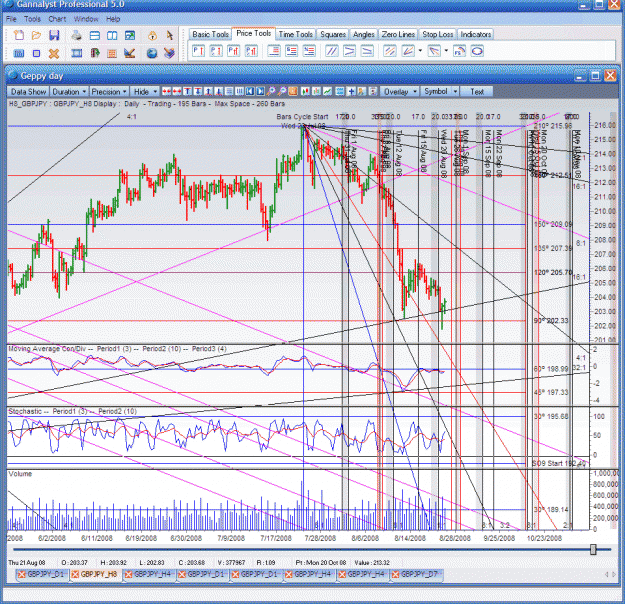Image resolution: width=625 pixels, height=604 pixels.
Task: Select the arrow pointer tool
Action: pyautogui.click(x=169, y=35)
